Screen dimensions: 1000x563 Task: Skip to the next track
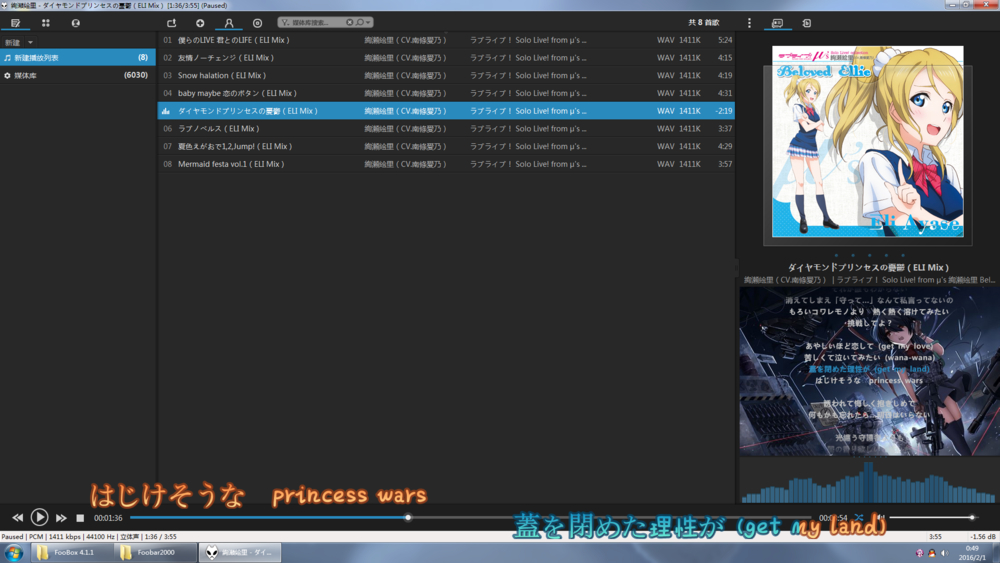click(x=61, y=518)
